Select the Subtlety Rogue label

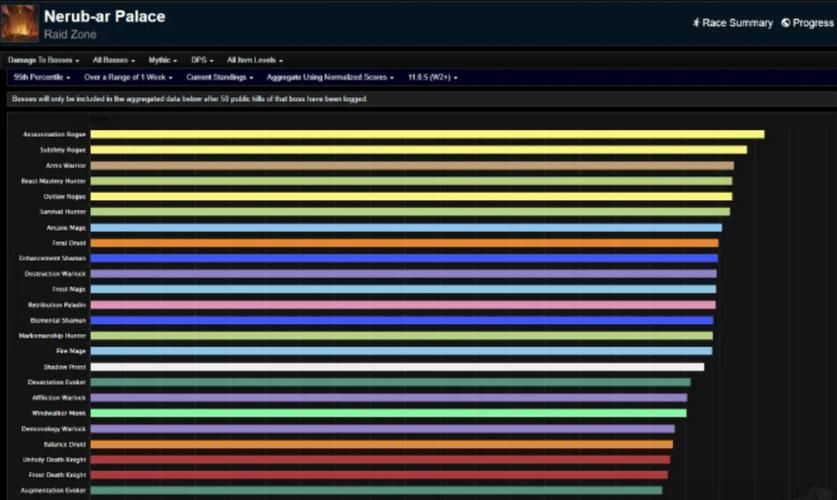62,150
